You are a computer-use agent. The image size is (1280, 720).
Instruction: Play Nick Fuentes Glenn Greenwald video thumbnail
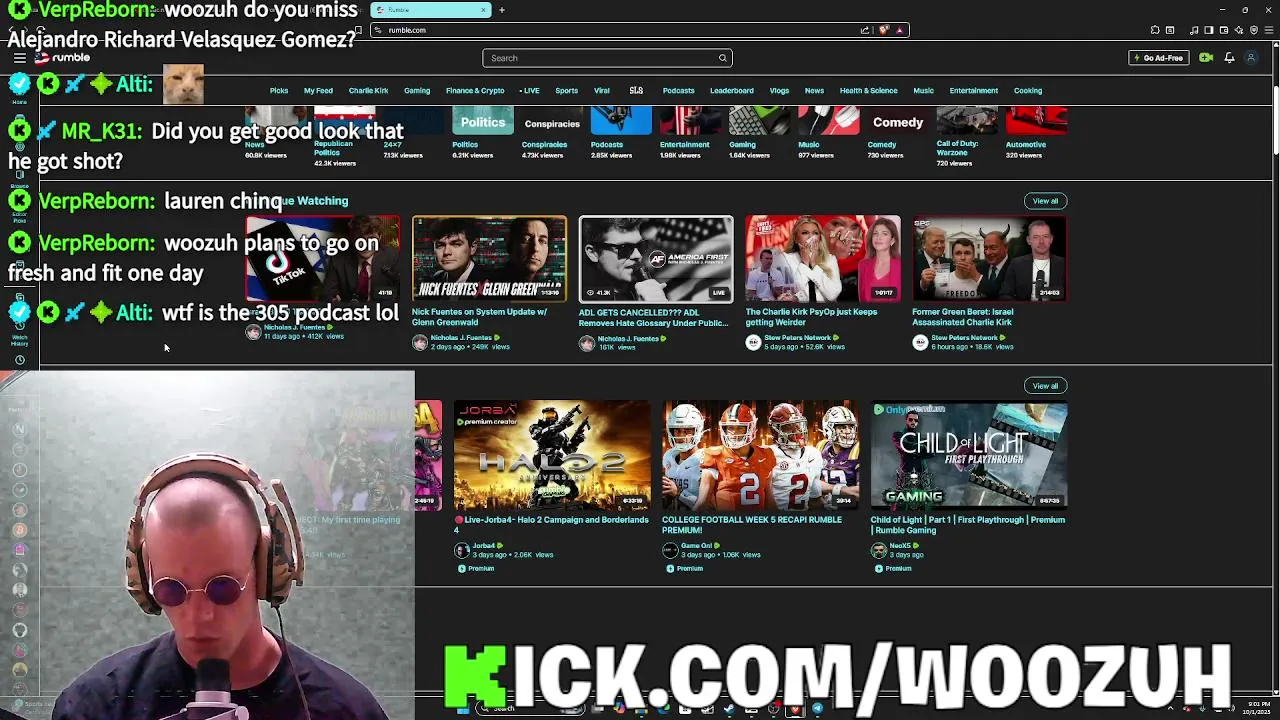(x=489, y=259)
